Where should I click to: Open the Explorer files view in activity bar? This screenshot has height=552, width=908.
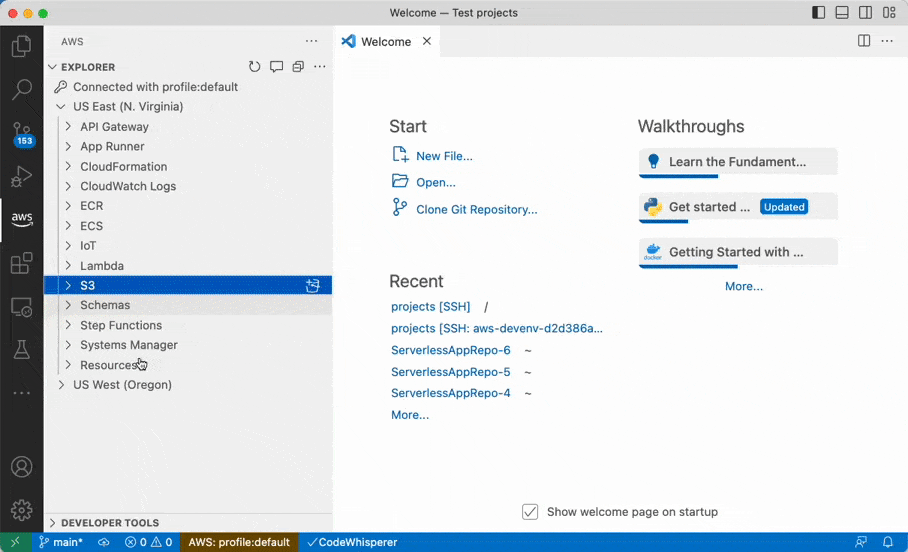click(21, 46)
